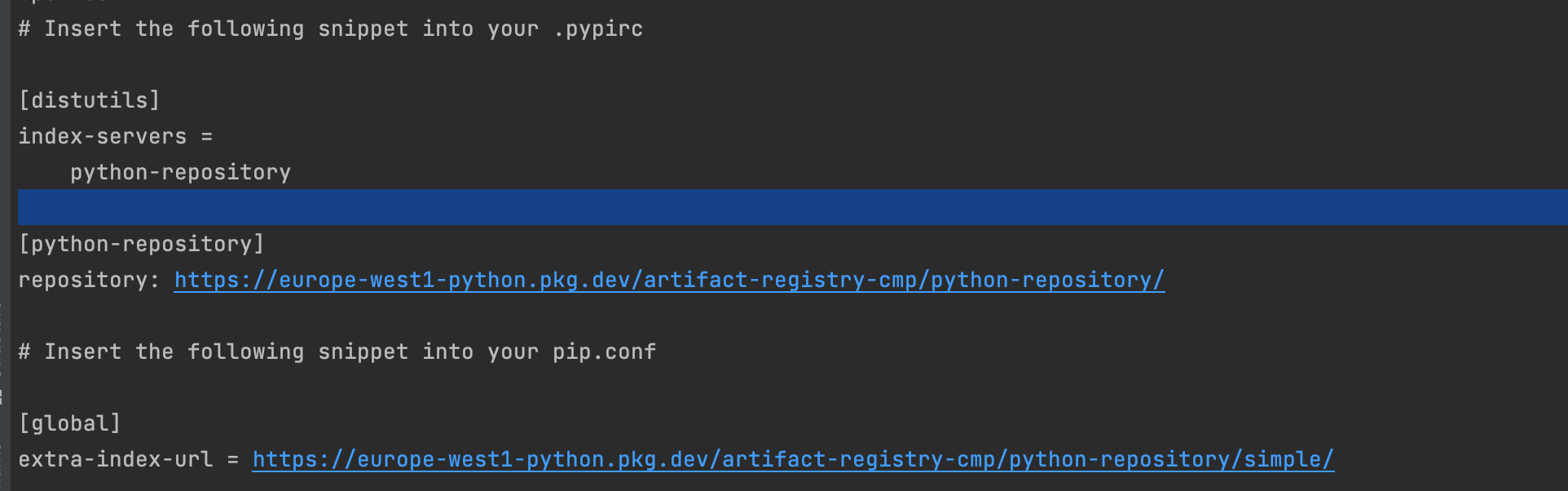
Task: Click the [distutils] section header
Action: click(89, 100)
